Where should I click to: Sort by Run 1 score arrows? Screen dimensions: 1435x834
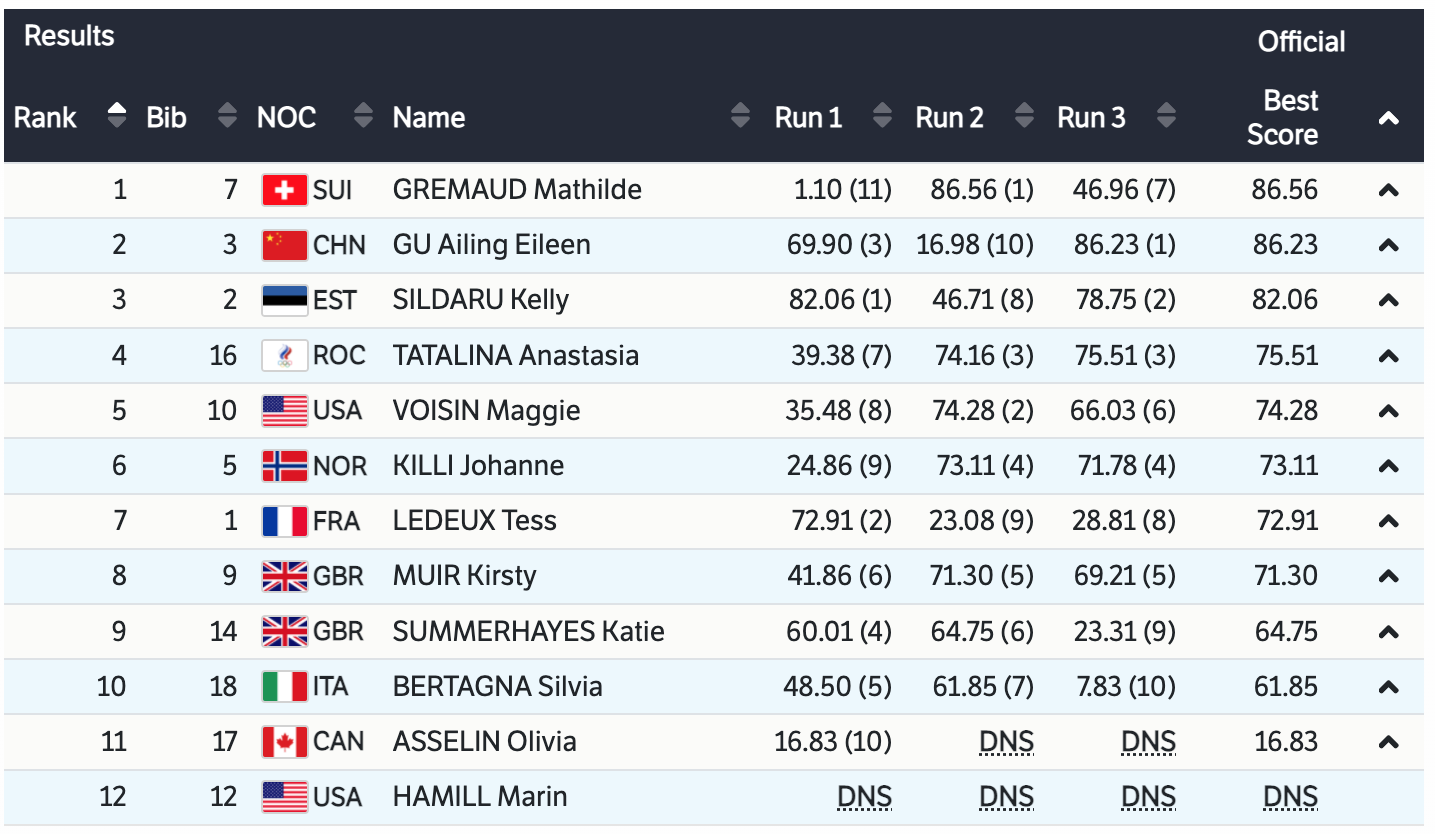(x=882, y=117)
